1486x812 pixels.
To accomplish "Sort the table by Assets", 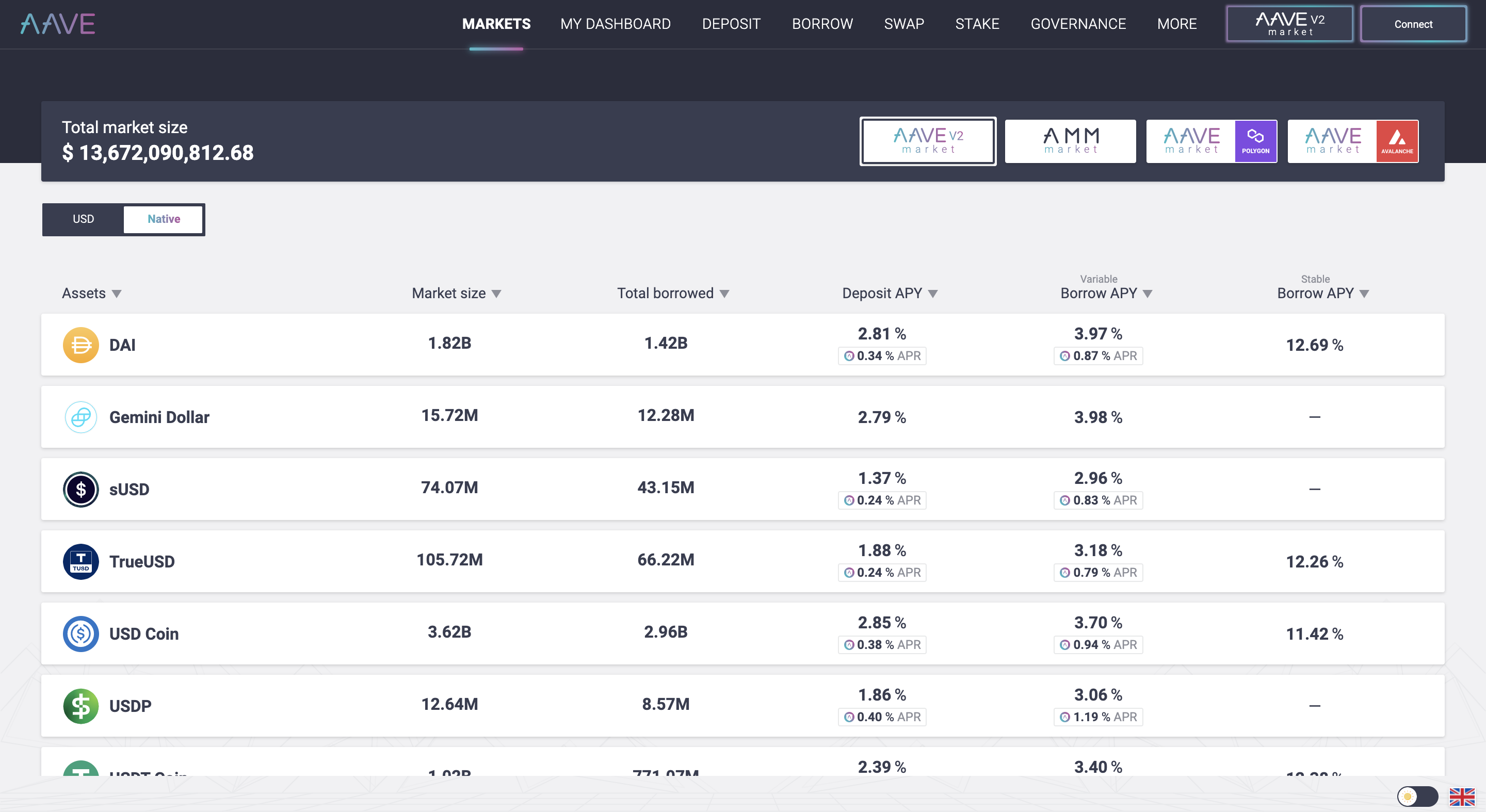I will tap(91, 293).
